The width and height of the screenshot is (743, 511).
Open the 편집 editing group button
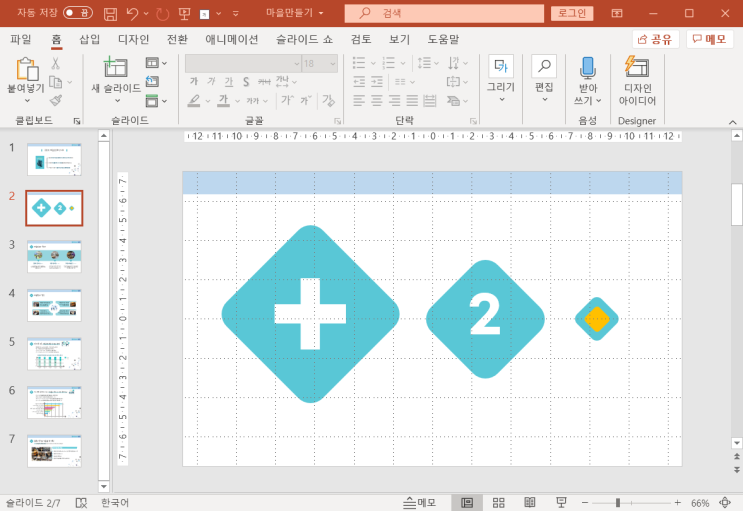[x=544, y=79]
